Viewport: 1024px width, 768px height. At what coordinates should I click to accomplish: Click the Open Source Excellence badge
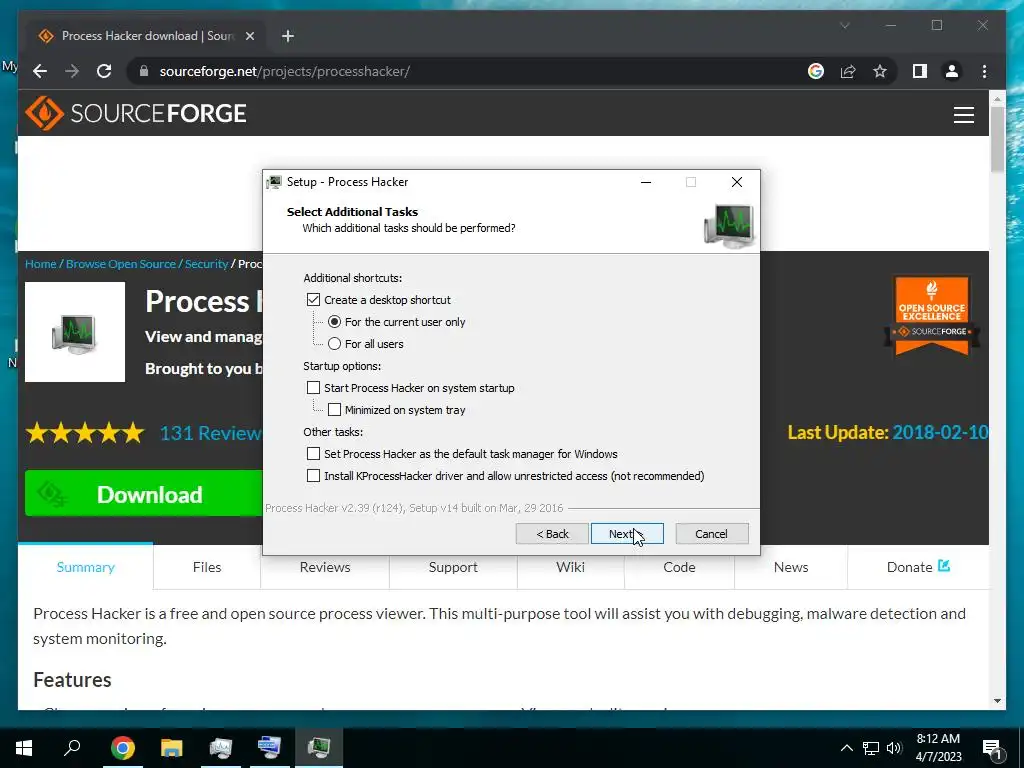pyautogui.click(x=932, y=317)
